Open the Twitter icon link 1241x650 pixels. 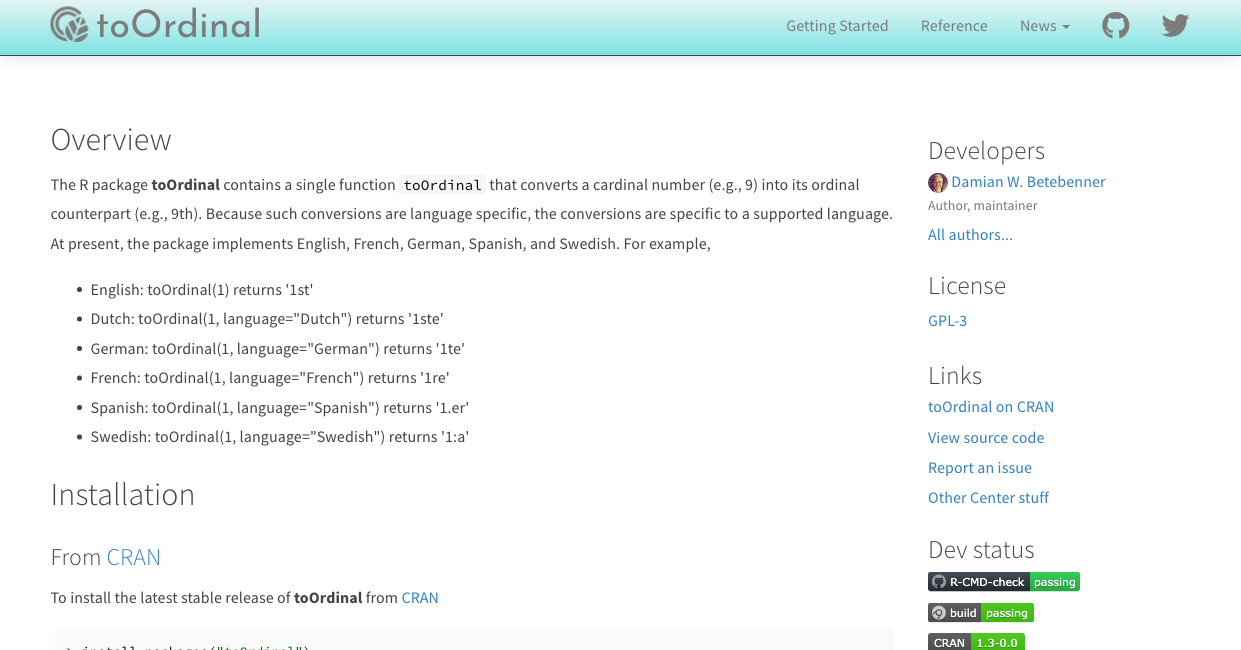1175,26
